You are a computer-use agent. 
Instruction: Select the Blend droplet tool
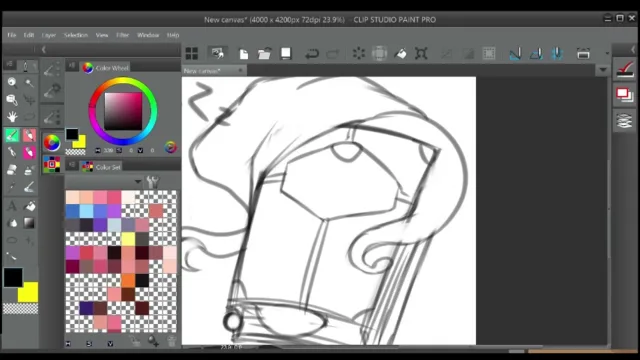coord(12,223)
